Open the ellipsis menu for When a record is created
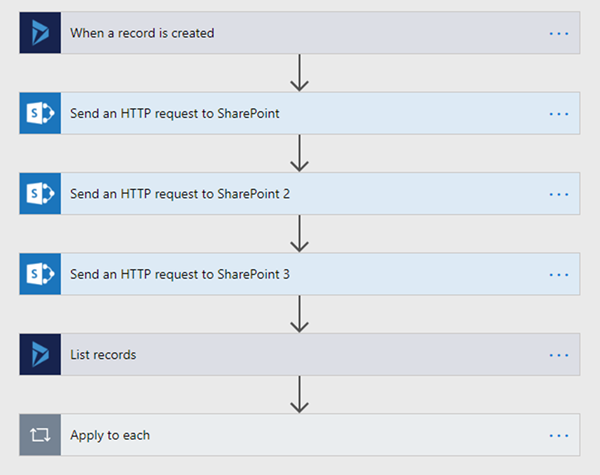This screenshot has height=475, width=600. tap(558, 33)
